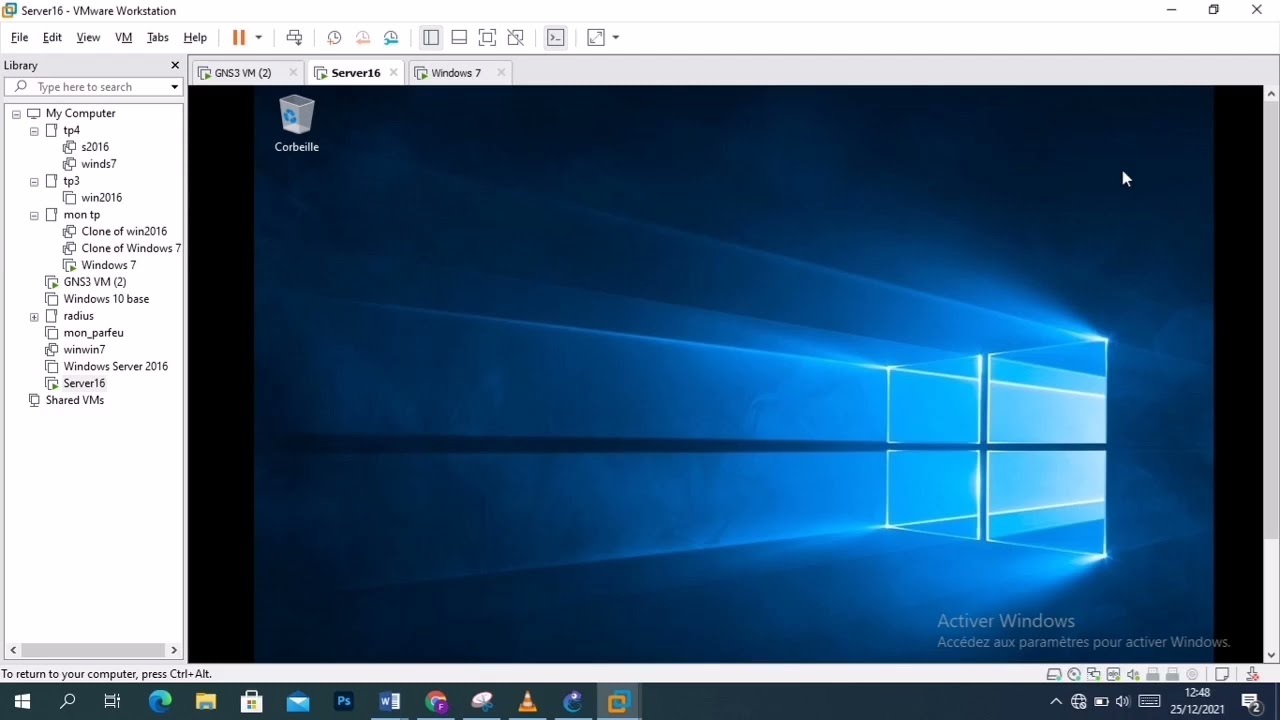Viewport: 1280px width, 720px height.
Task: Open VLC media player from taskbar
Action: [x=527, y=702]
